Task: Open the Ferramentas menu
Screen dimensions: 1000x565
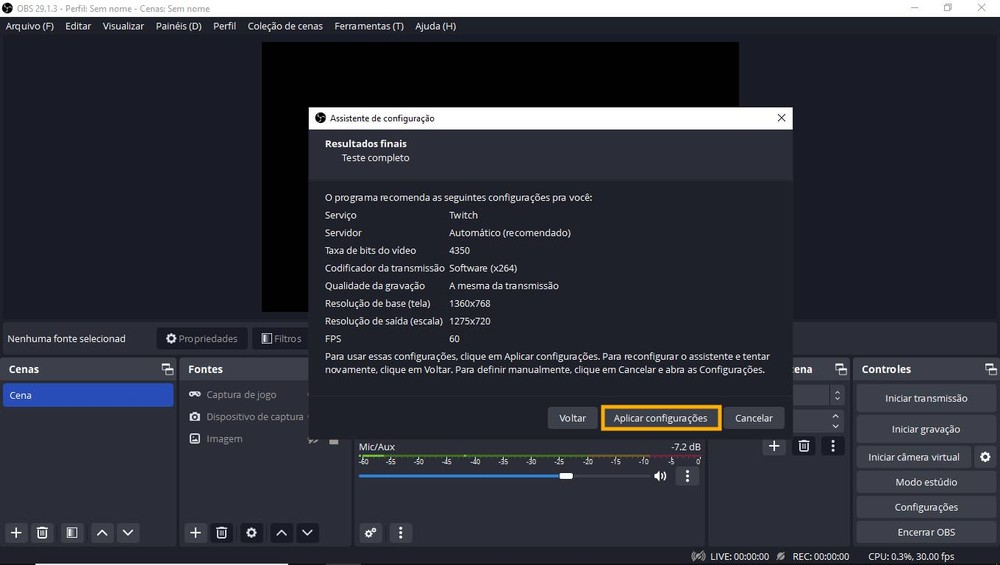Action: coord(369,26)
